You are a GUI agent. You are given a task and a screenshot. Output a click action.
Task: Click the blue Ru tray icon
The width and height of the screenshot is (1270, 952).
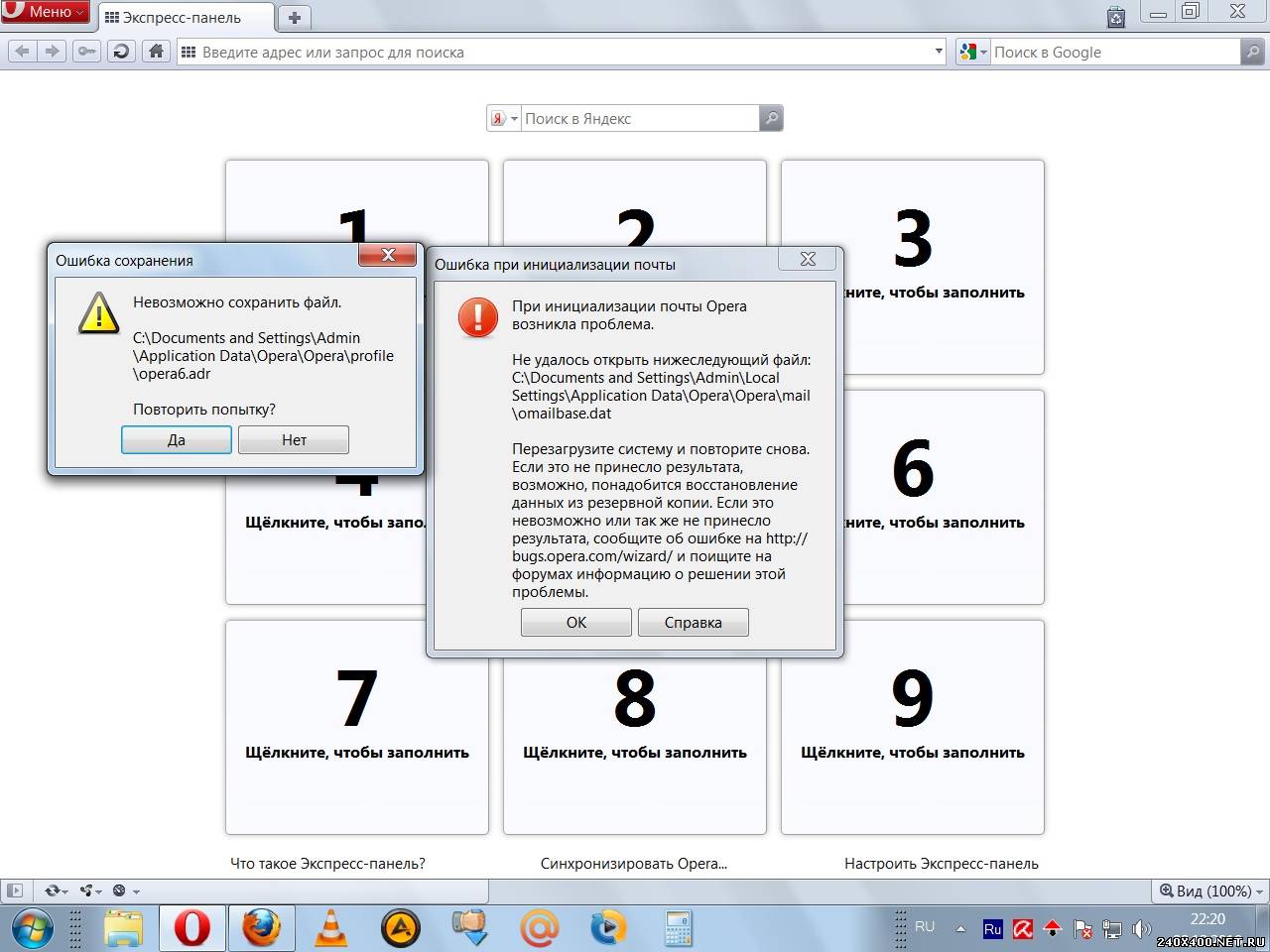point(992,929)
